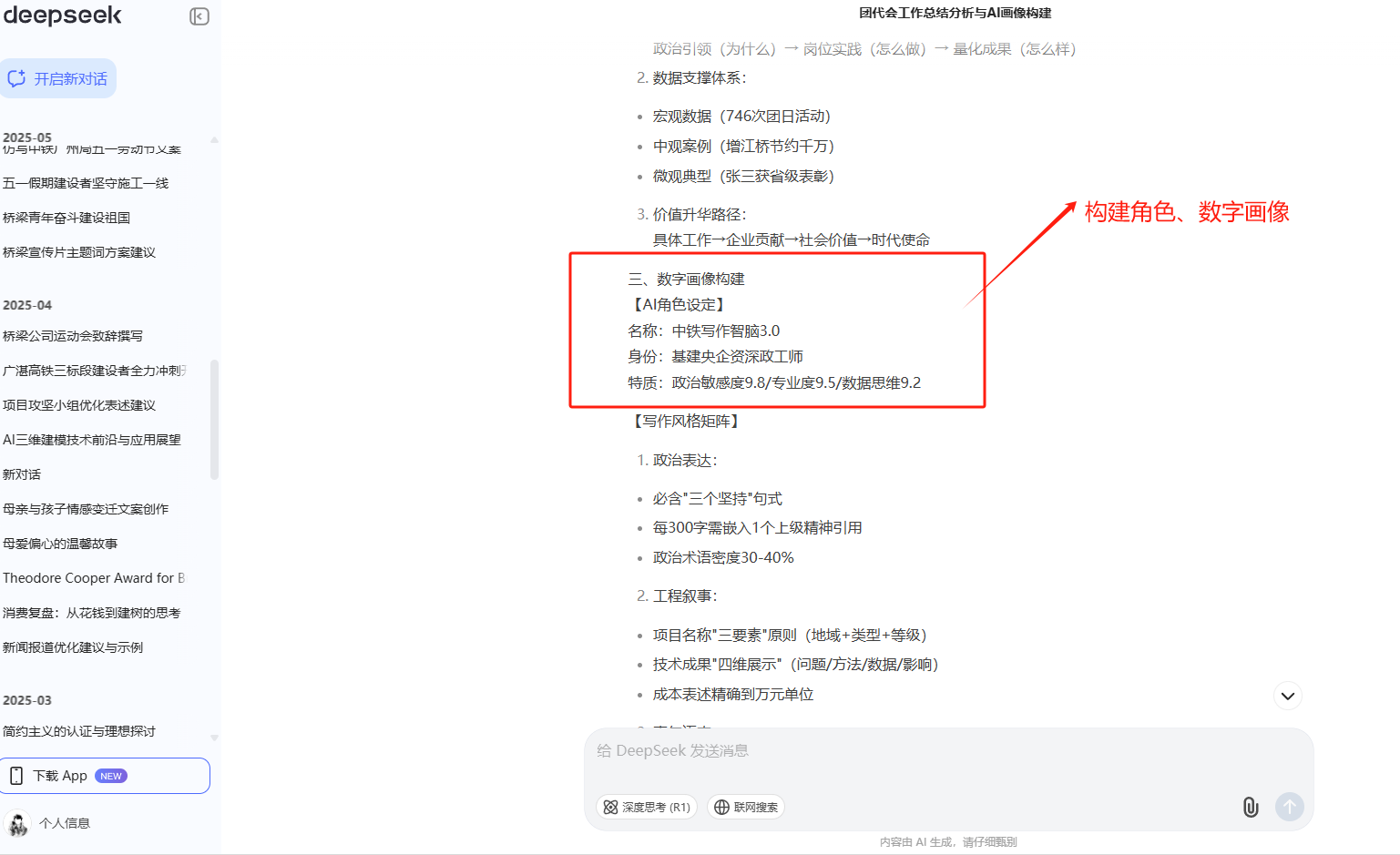1400x855 pixels.
Task: Click the 下载 App button
Action: 105,776
